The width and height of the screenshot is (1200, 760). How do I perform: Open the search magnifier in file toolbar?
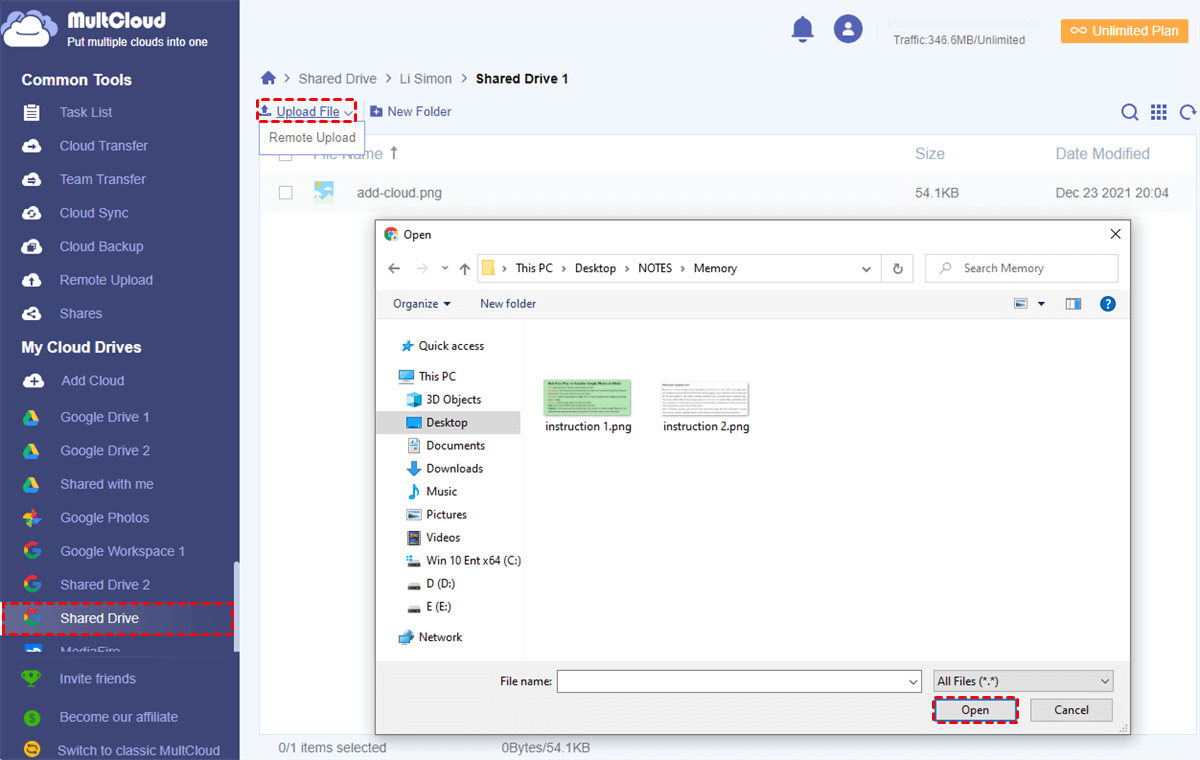pyautogui.click(x=1129, y=112)
